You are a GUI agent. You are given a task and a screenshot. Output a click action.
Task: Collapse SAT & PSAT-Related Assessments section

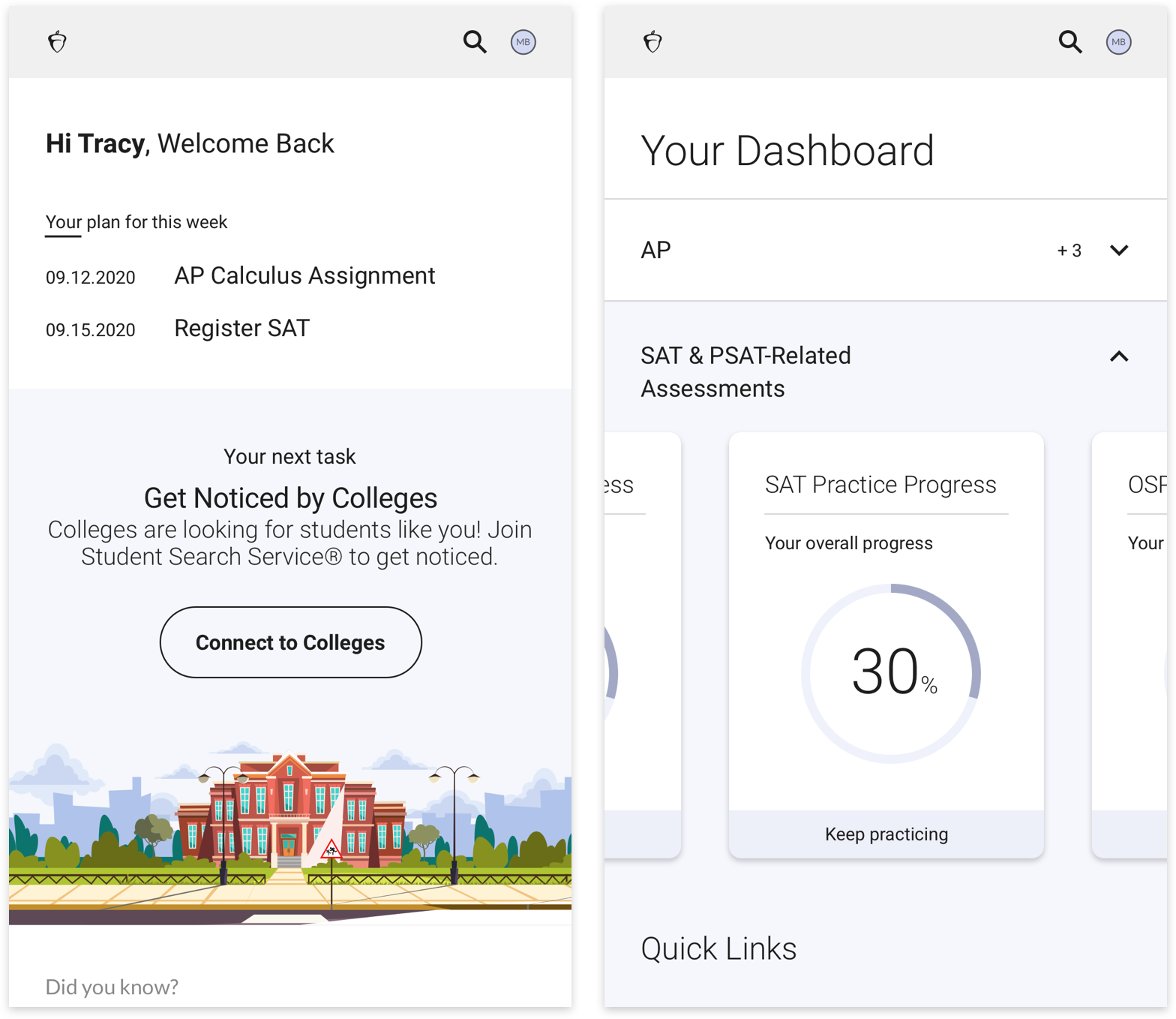click(x=1119, y=356)
